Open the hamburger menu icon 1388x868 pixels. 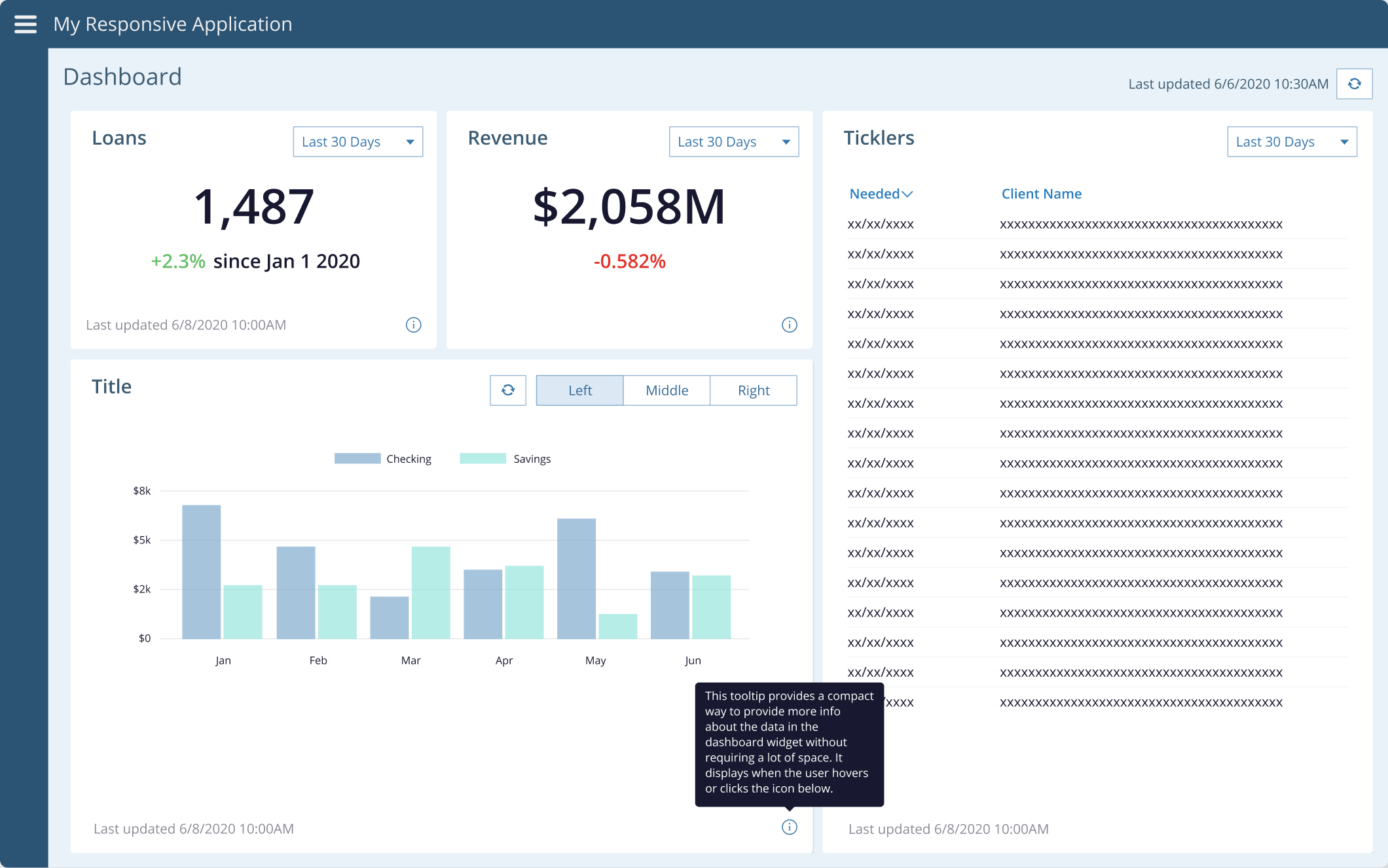point(26,24)
